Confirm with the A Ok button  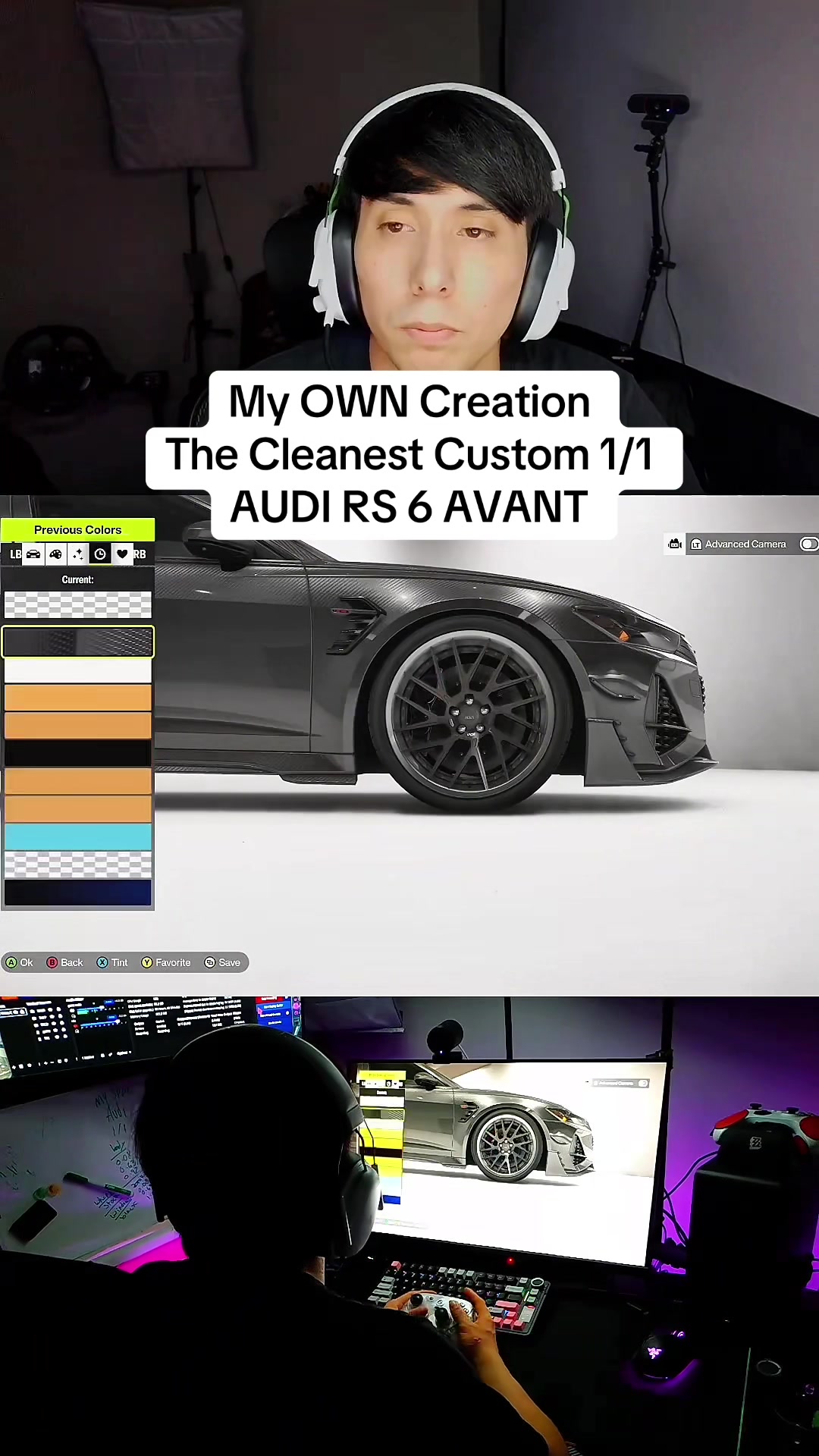(x=19, y=962)
